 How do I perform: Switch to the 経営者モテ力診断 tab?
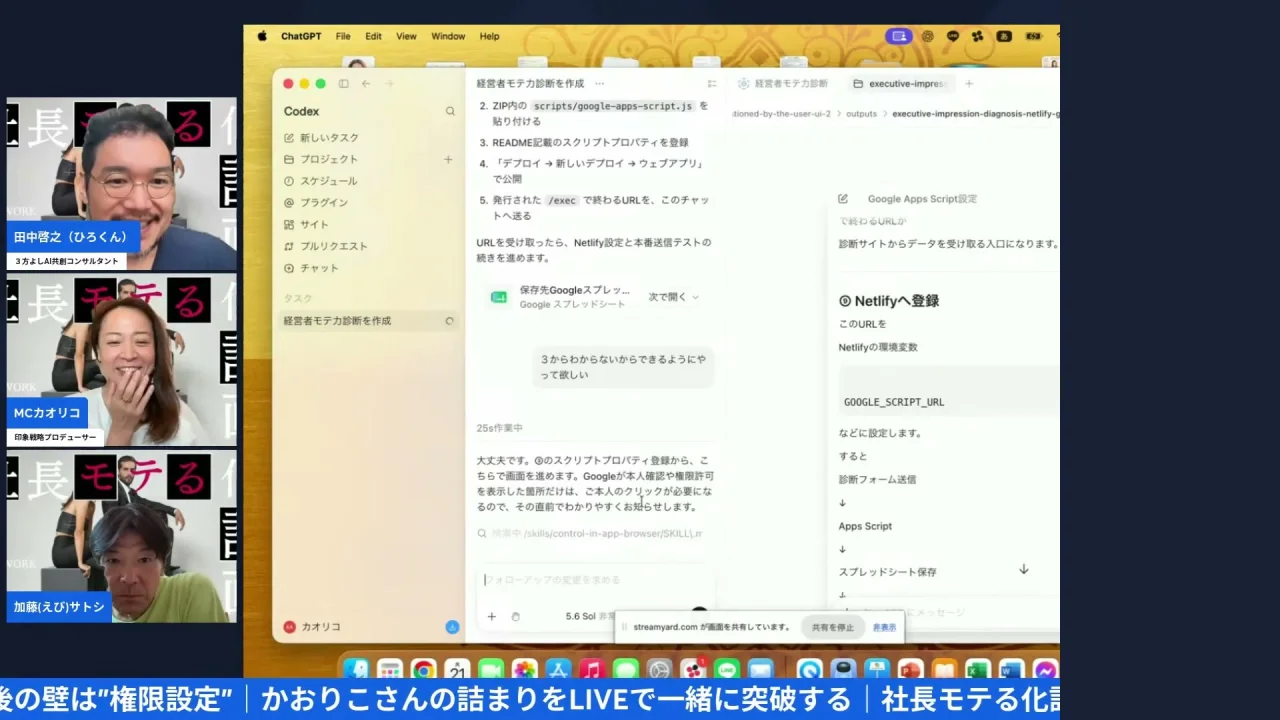(x=783, y=84)
